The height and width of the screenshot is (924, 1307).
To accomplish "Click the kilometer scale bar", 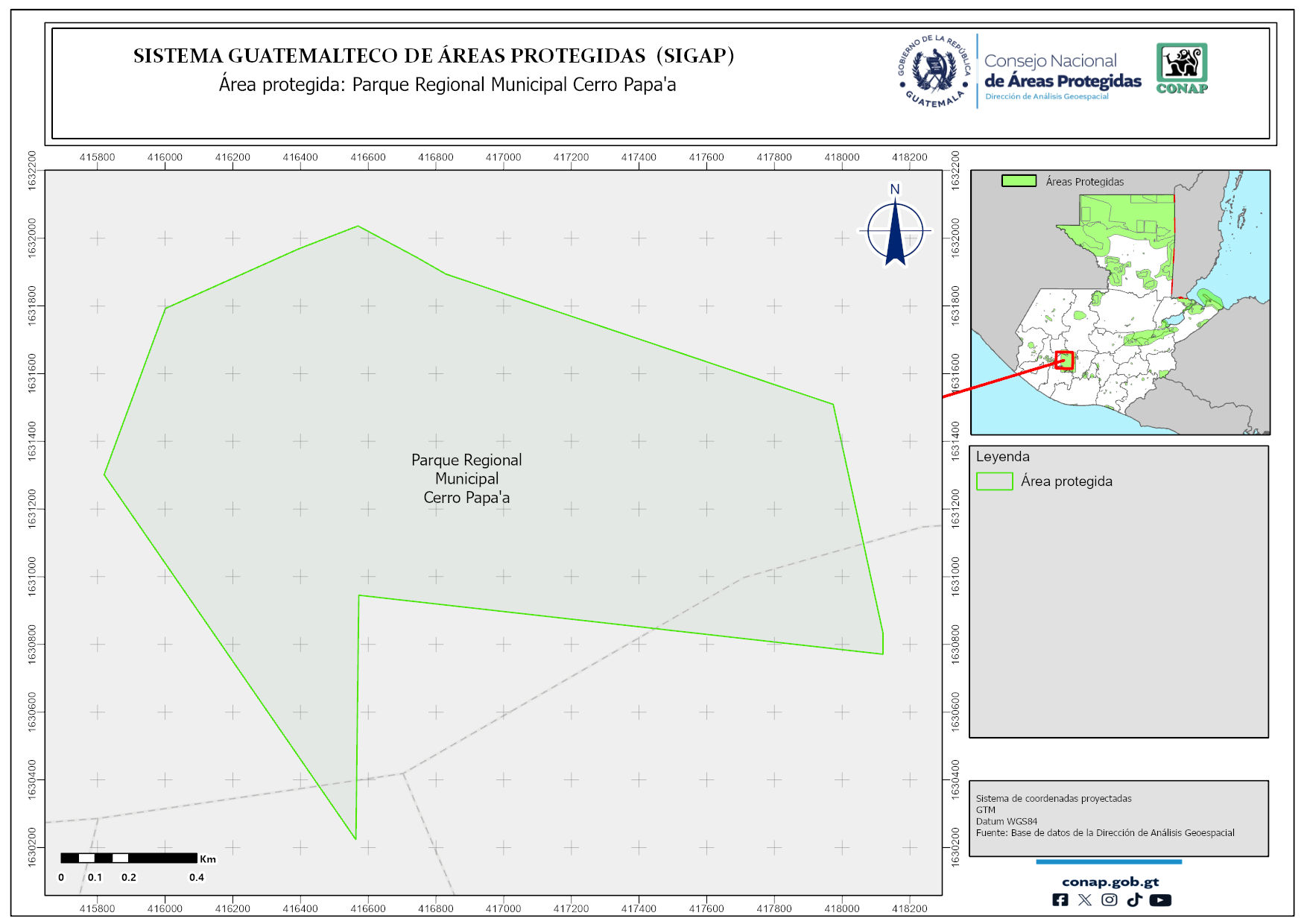I will 128,858.
